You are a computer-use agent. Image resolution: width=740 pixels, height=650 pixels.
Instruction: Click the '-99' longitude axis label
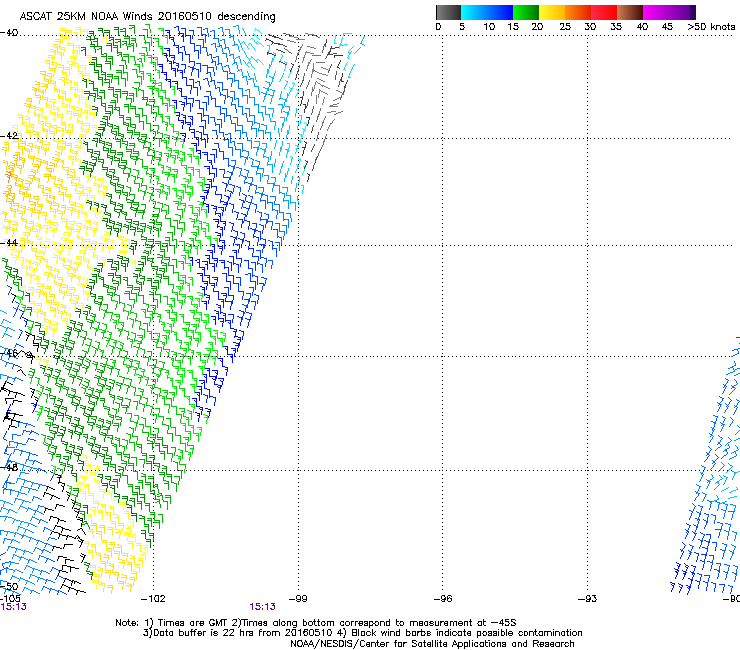tap(298, 599)
